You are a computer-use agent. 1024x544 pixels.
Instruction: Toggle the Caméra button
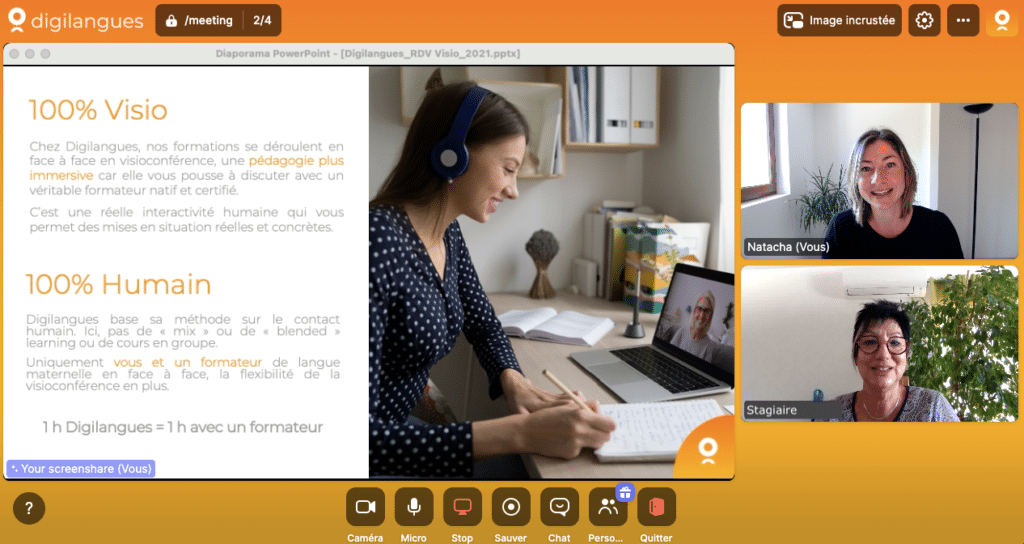365,507
